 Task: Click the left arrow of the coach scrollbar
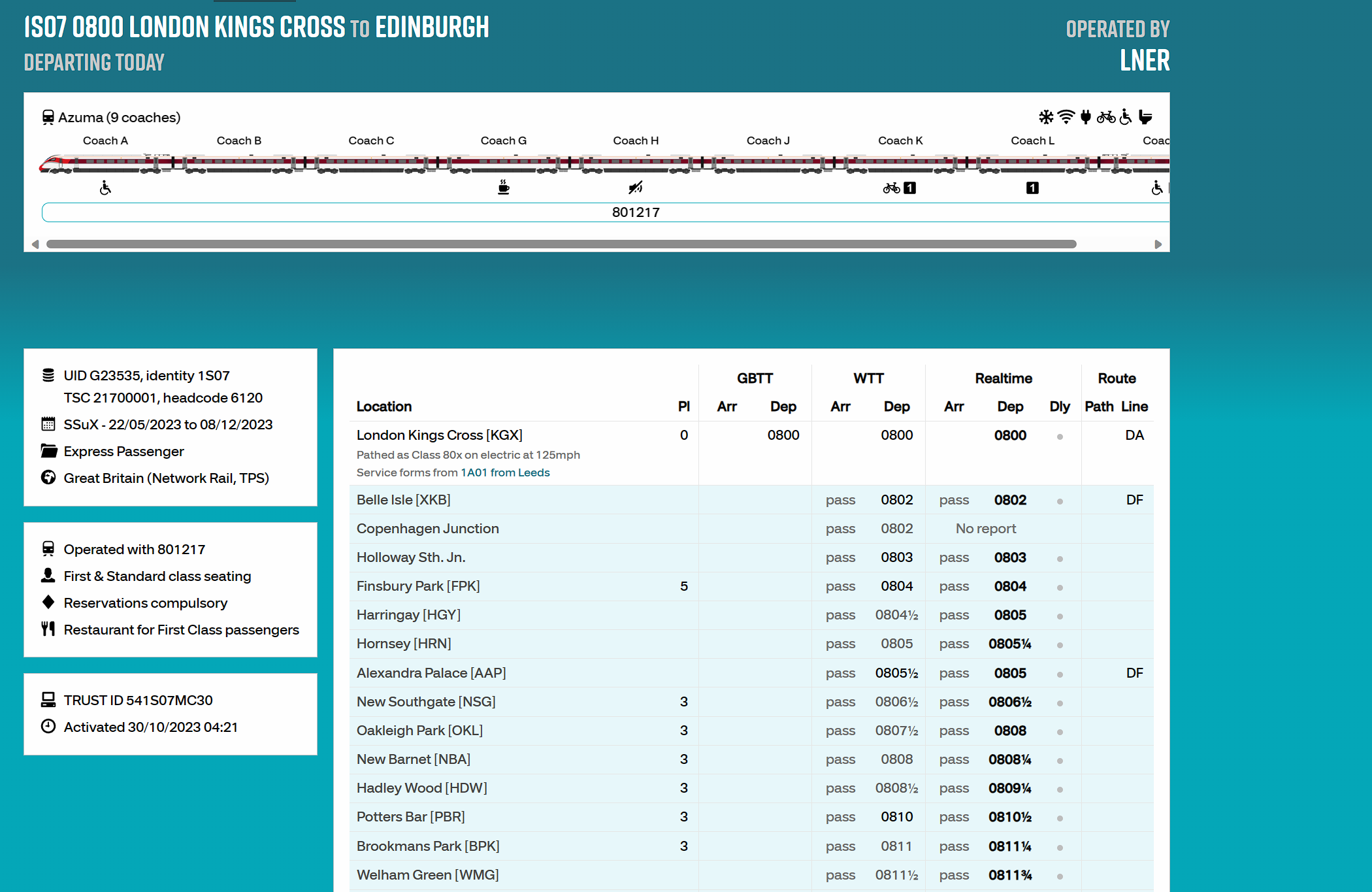[35, 244]
